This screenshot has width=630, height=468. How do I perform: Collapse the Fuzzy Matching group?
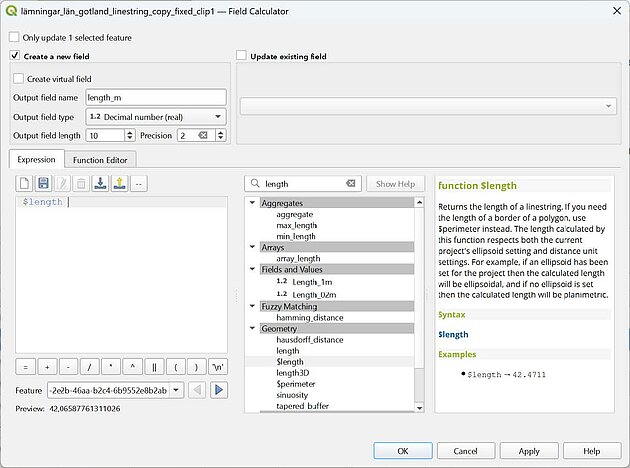(252, 306)
